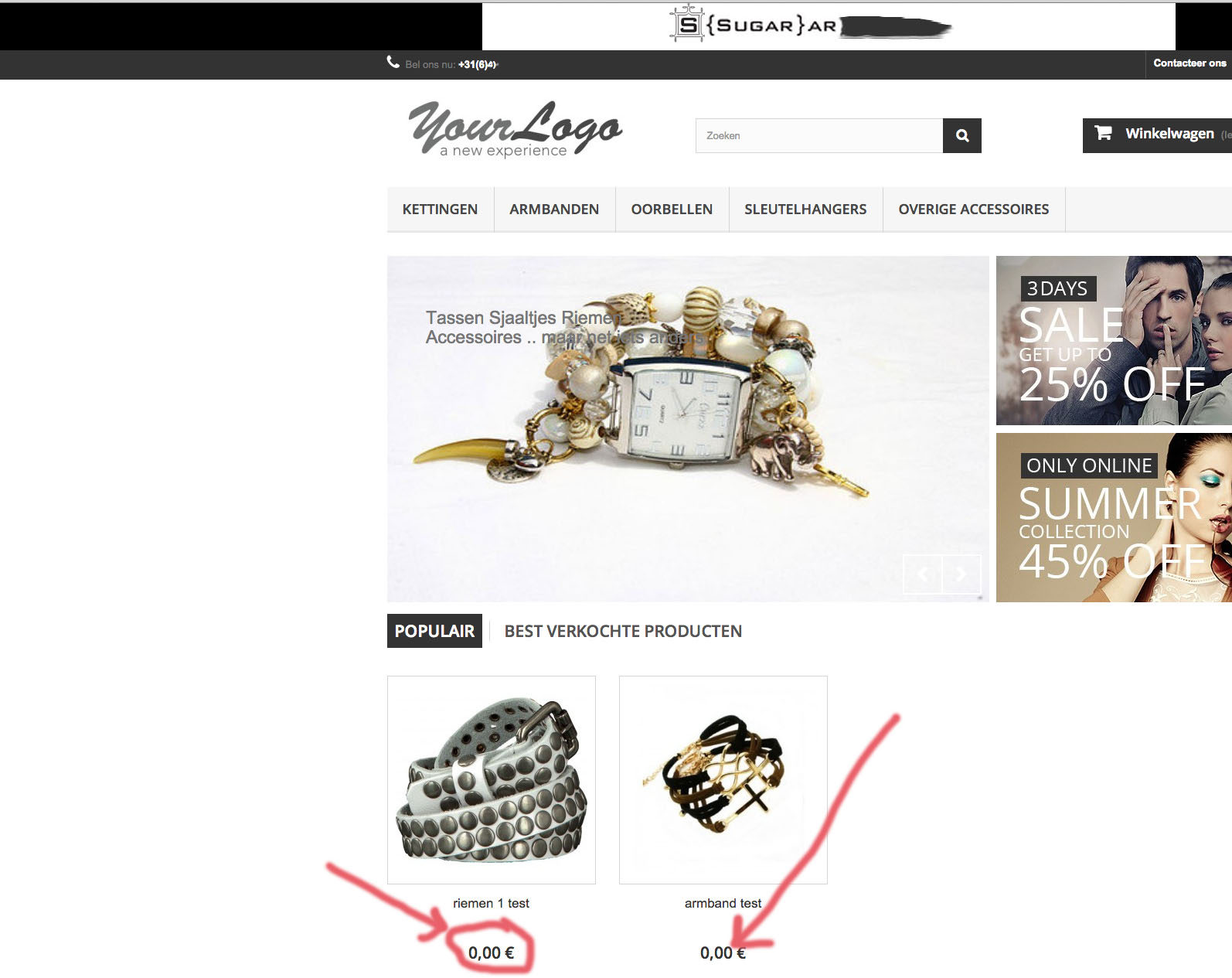Open the Kettingen menu

(440, 210)
